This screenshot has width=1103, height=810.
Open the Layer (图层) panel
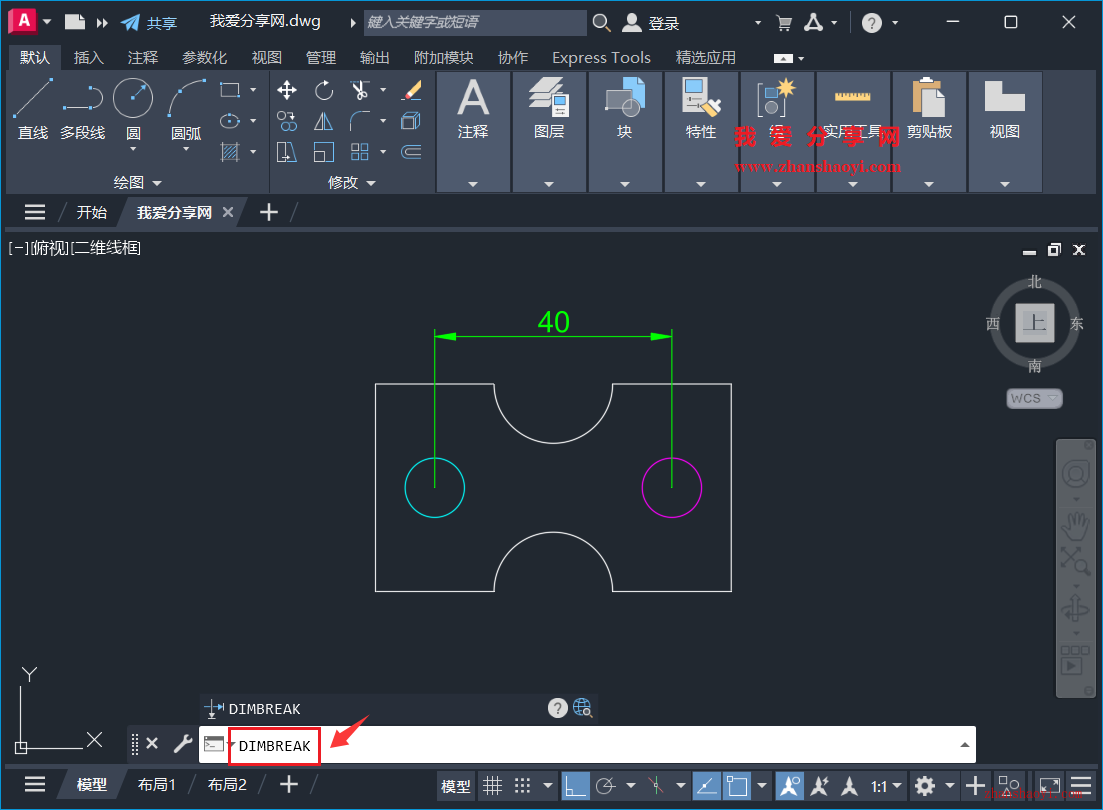tap(549, 132)
